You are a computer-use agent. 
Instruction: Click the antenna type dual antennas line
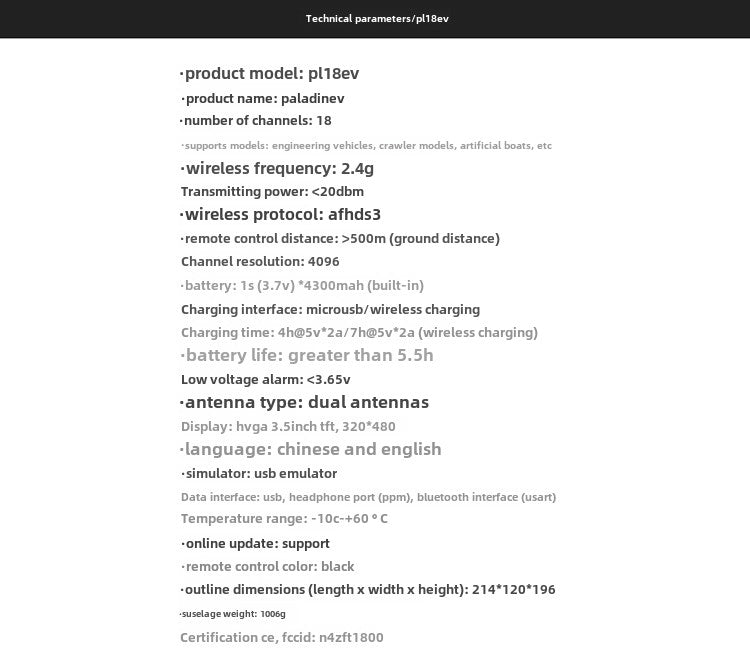(305, 402)
